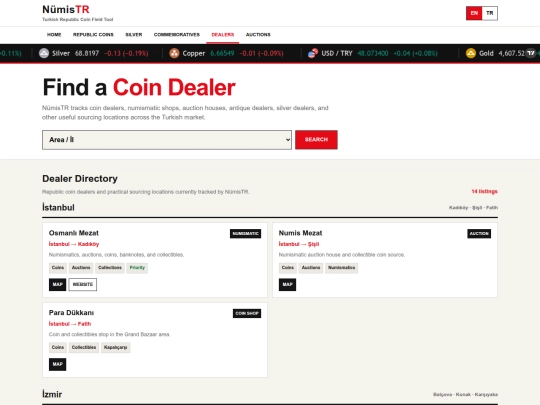
Task: Select the Dealers menu item
Action: click(222, 35)
